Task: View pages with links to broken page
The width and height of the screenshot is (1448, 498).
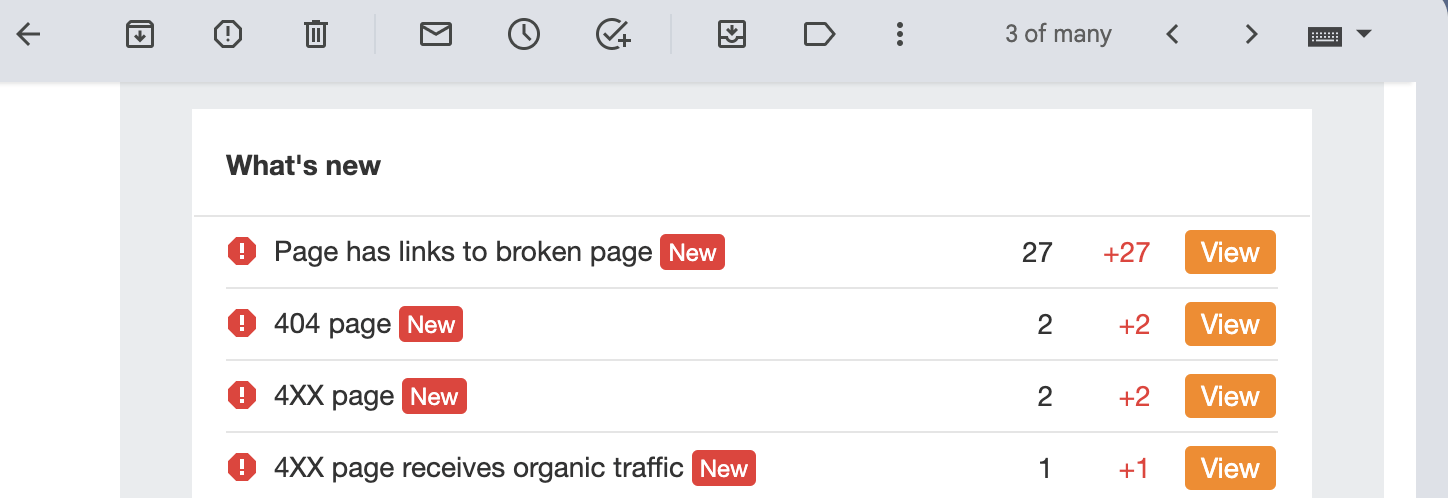Action: pyautogui.click(x=1229, y=252)
